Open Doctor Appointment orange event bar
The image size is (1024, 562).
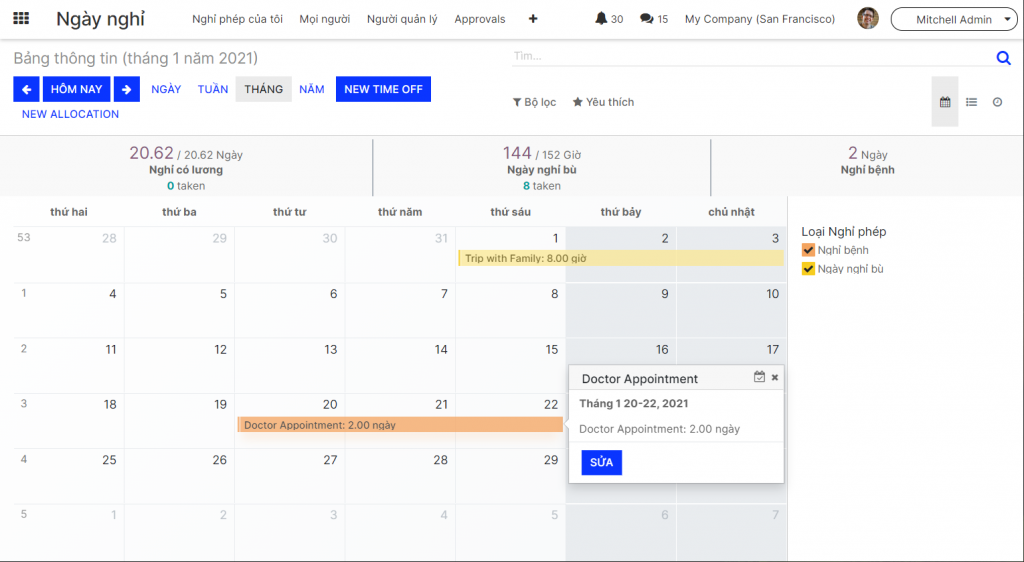[x=400, y=425]
